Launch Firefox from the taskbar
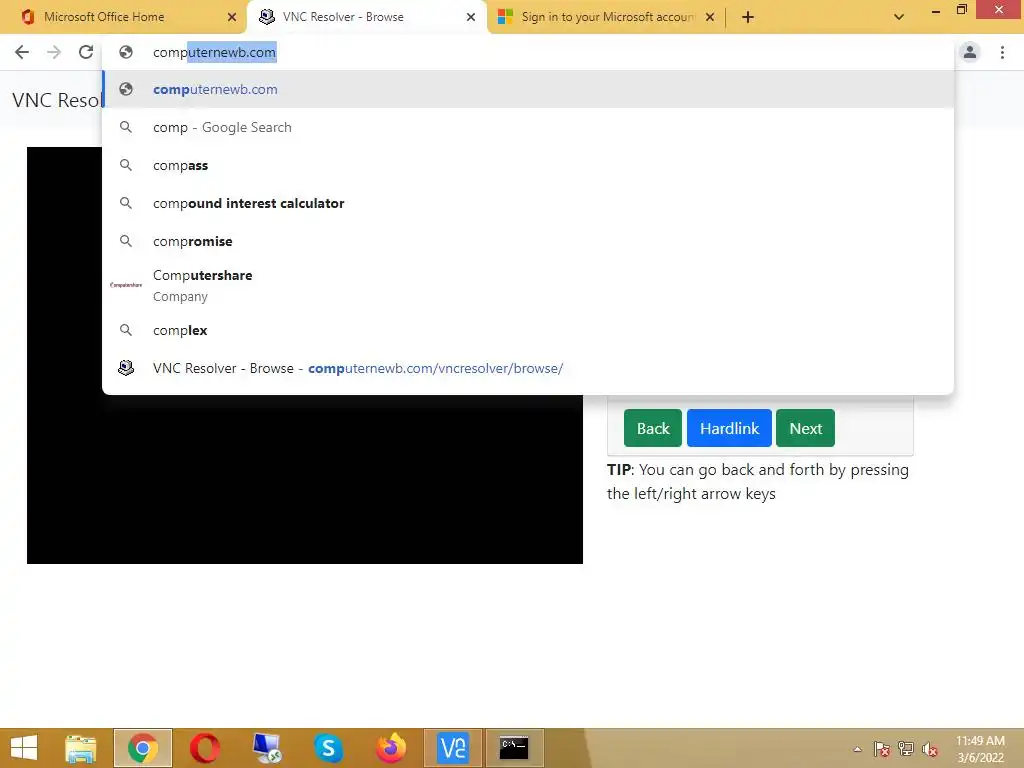This screenshot has height=768, width=1024. [x=391, y=748]
